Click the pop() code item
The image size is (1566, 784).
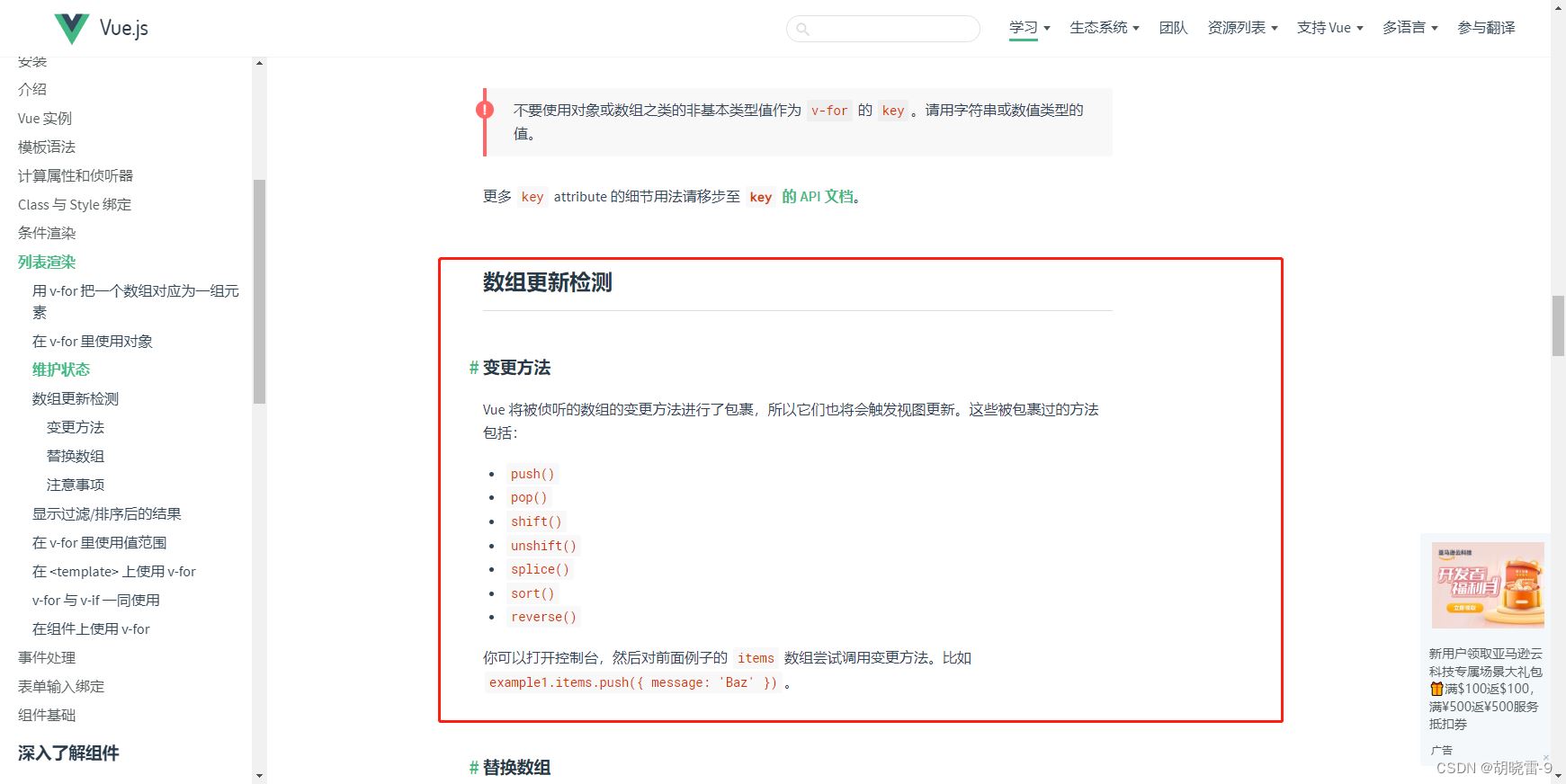point(529,497)
